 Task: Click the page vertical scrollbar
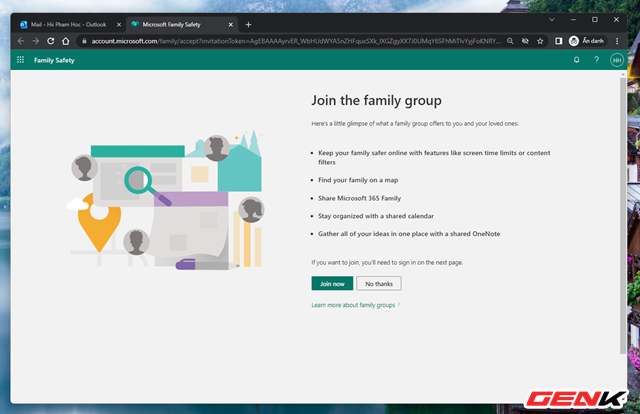[x=622, y=215]
